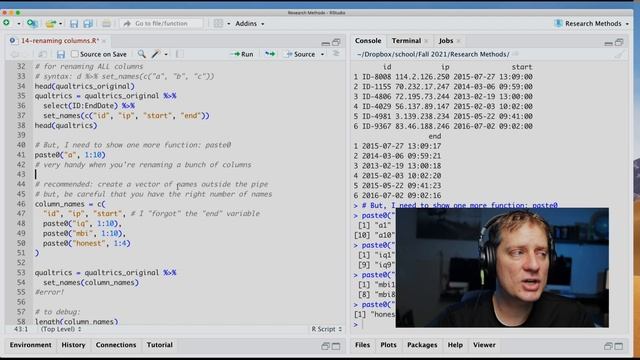Switch to the Console tab

(x=368, y=41)
